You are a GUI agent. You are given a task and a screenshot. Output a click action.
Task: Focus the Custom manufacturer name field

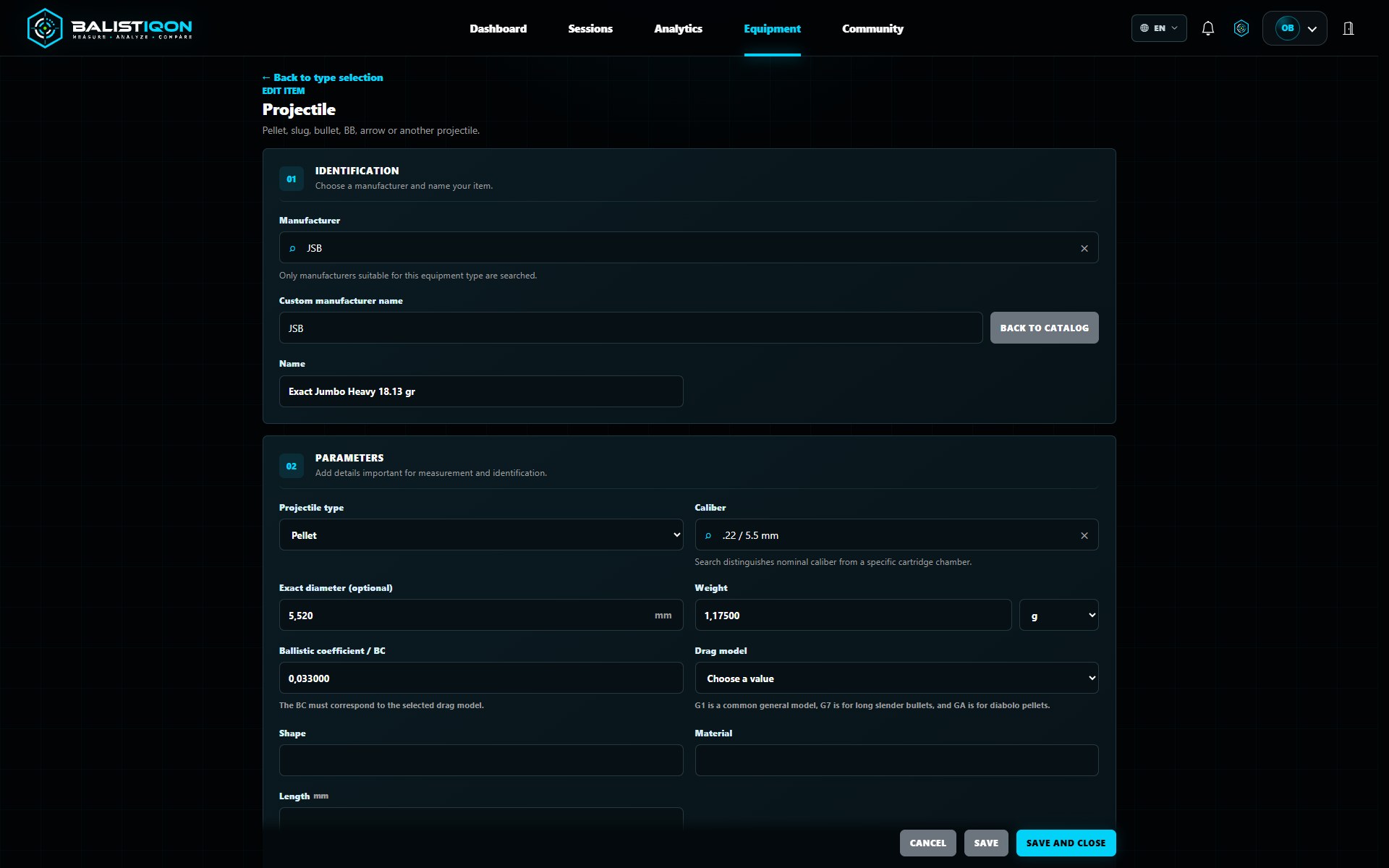(631, 328)
